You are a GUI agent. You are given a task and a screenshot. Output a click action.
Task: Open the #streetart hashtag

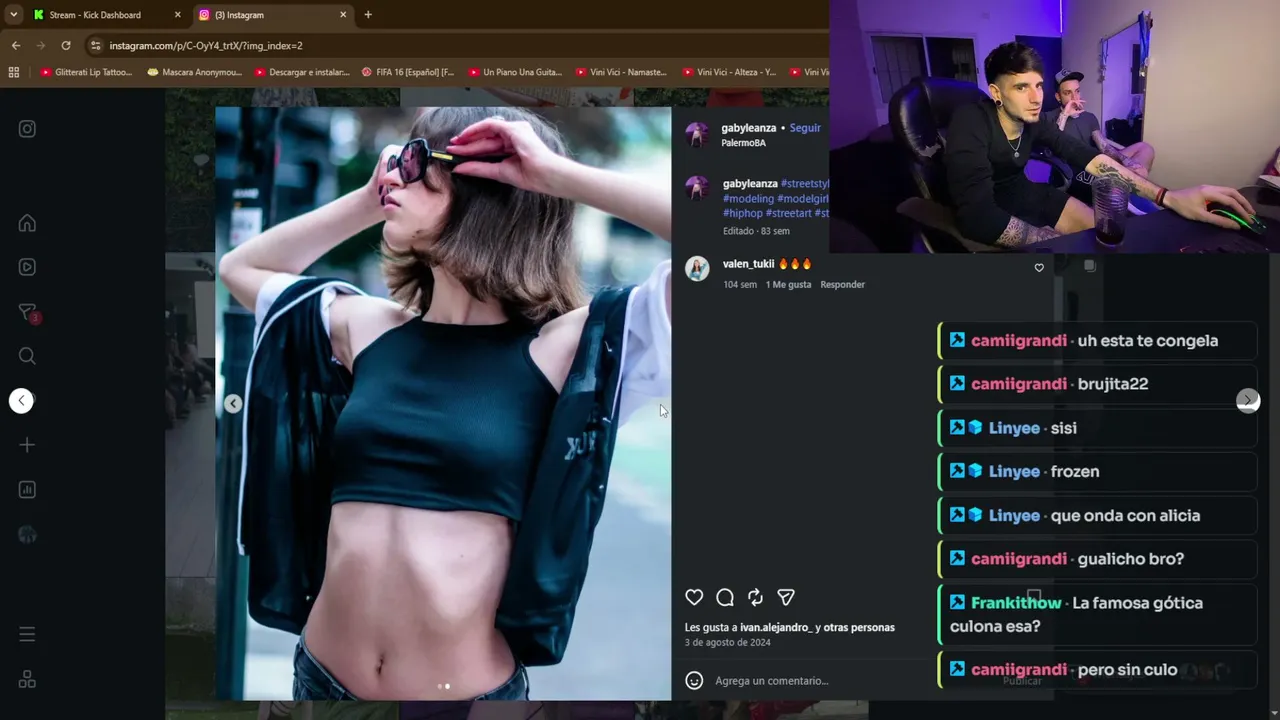(789, 213)
